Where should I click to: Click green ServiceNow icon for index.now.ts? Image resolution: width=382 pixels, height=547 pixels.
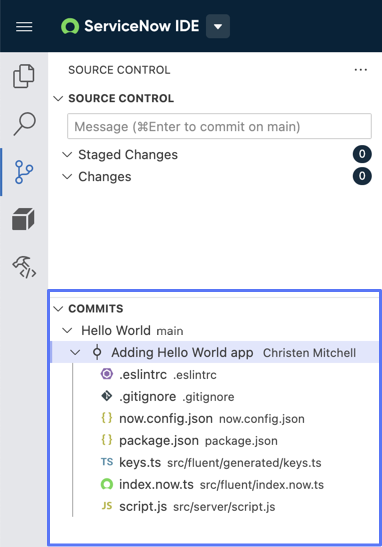(107, 484)
